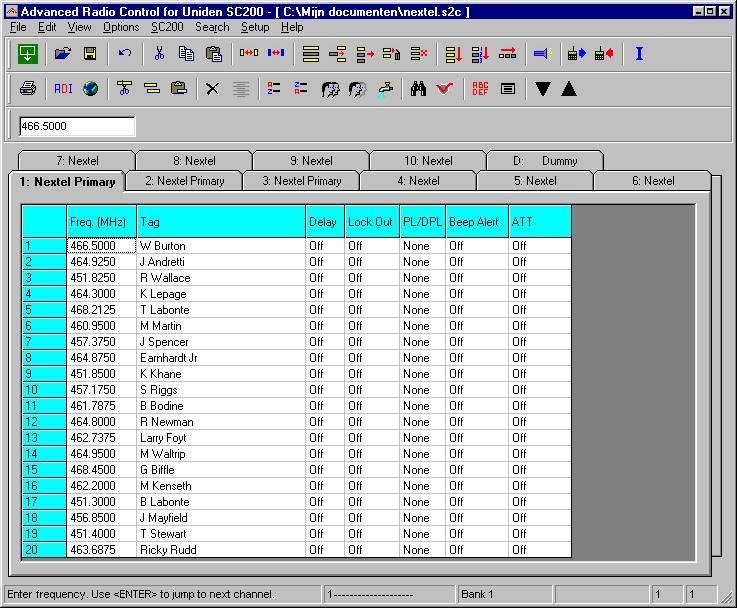Click the Lock Out cell in M Martin row
This screenshot has height=608, width=737.
click(x=372, y=326)
